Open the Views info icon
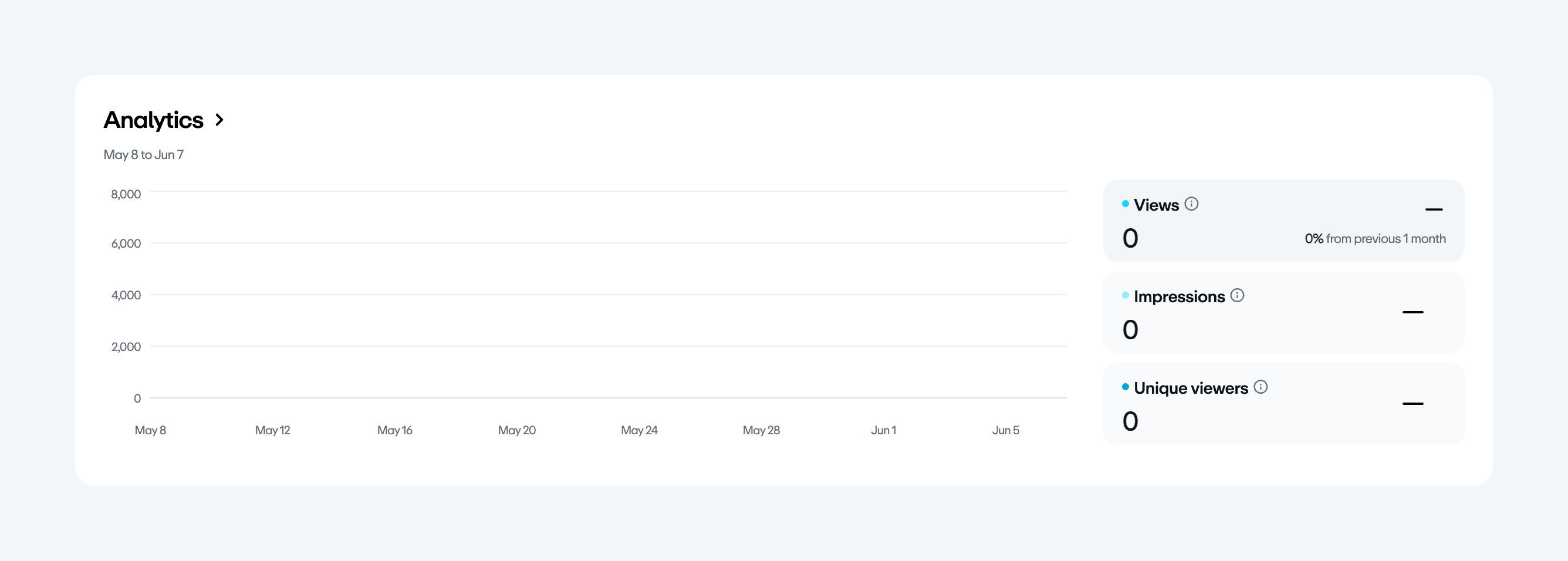Image resolution: width=1568 pixels, height=561 pixels. point(1191,204)
